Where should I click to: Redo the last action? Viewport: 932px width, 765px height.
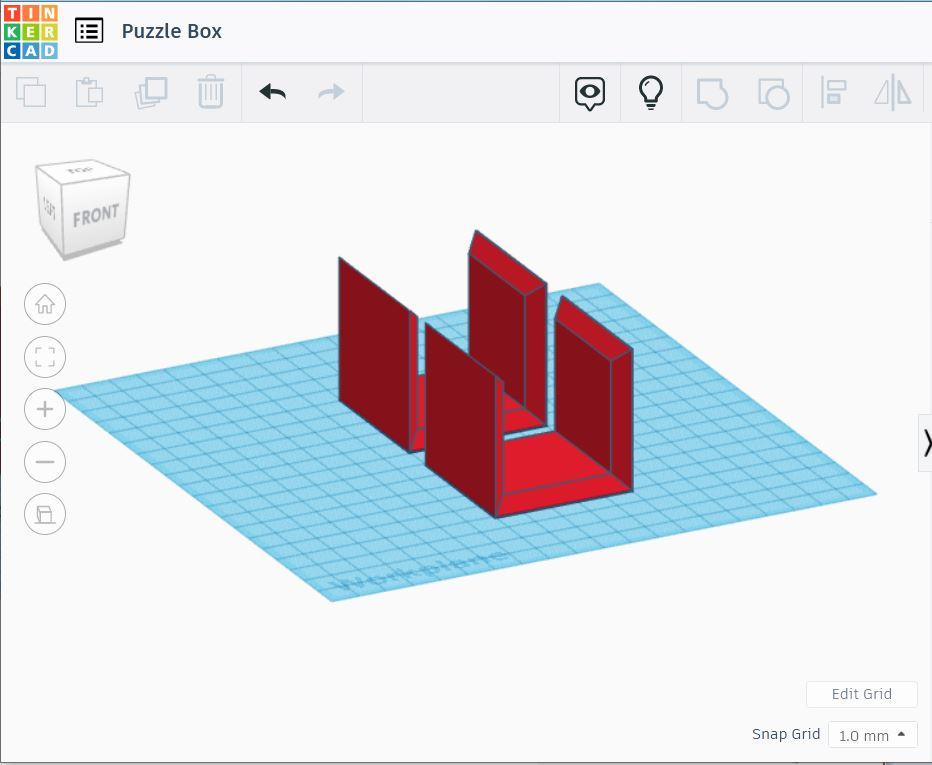tap(331, 92)
